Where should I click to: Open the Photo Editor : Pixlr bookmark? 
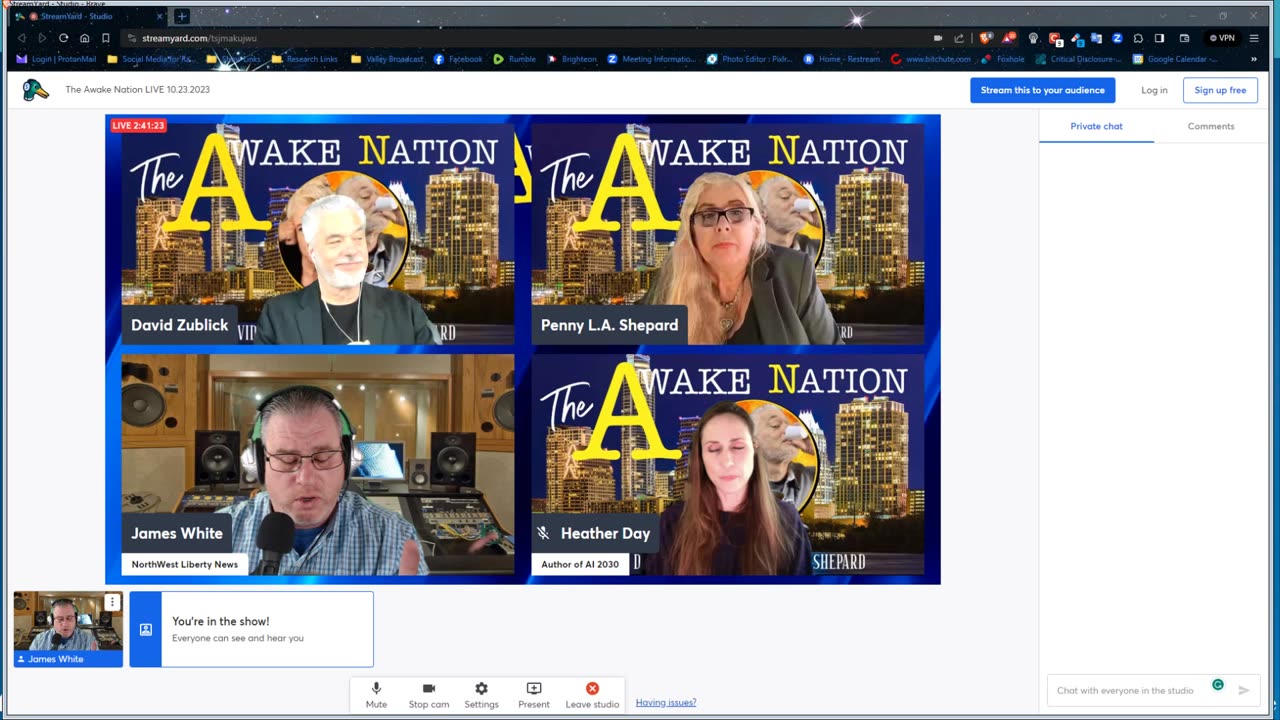[749, 59]
